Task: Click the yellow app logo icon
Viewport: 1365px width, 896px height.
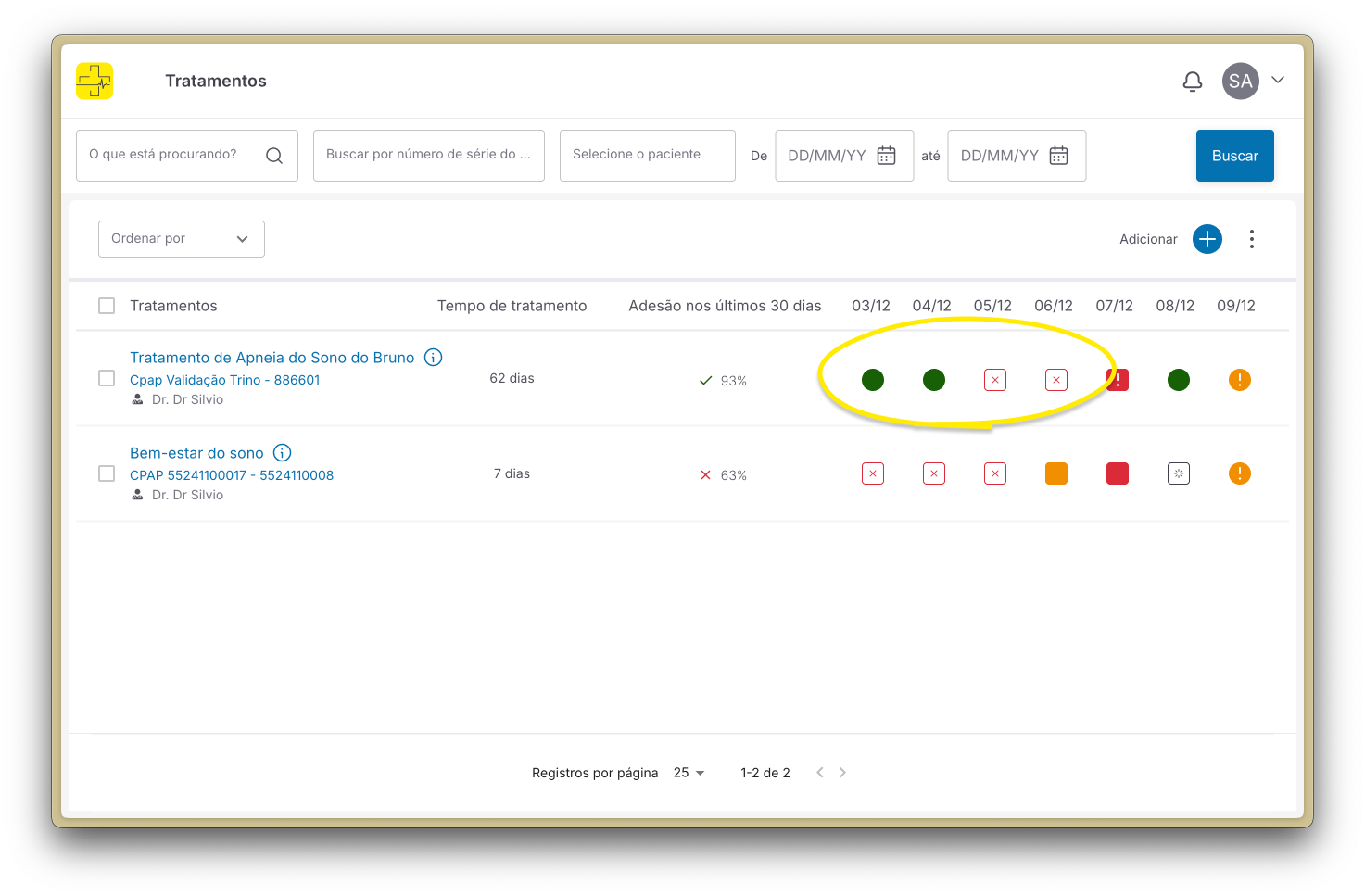Action: coord(95,82)
